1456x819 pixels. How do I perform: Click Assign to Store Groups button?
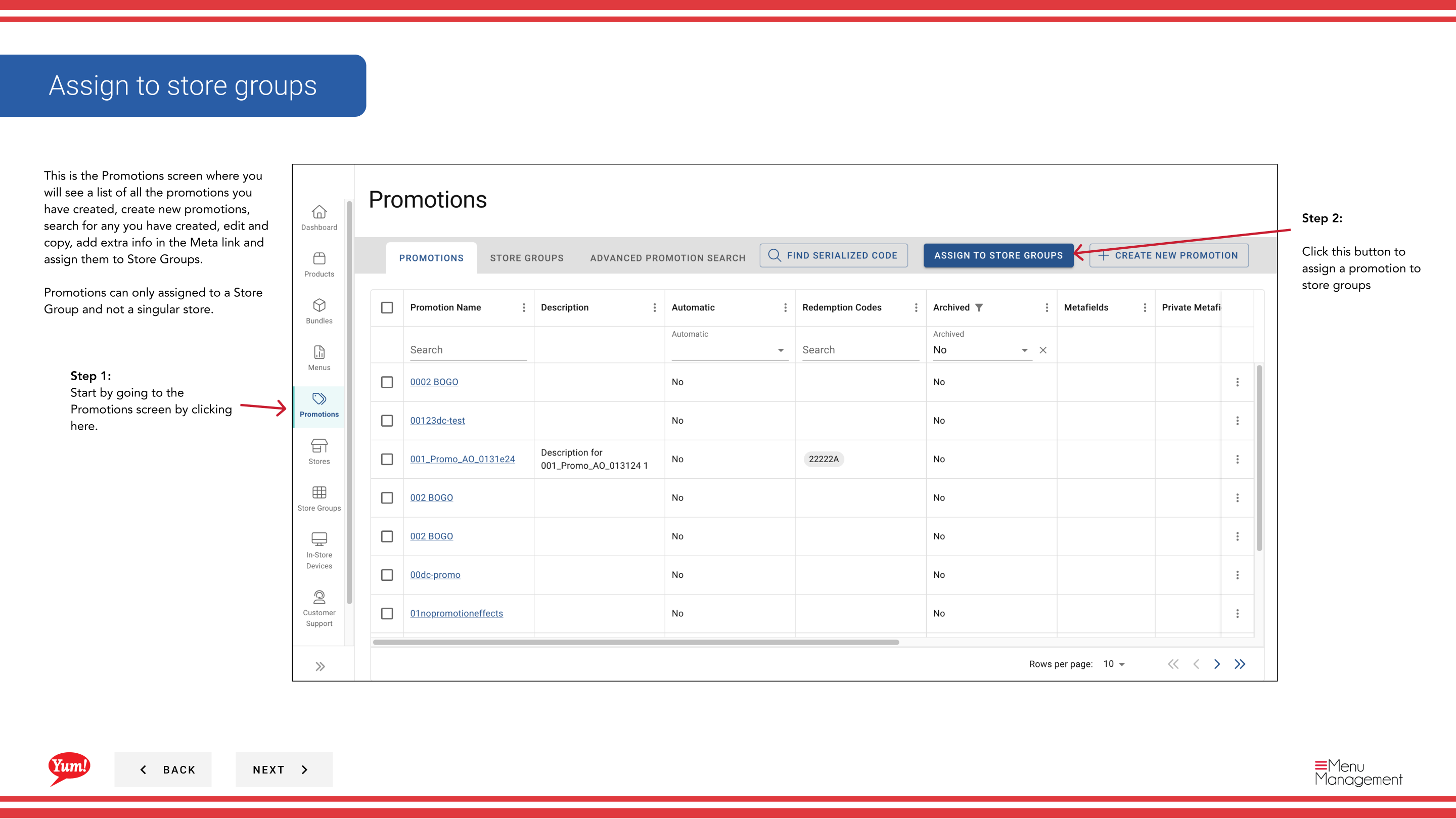tap(998, 255)
